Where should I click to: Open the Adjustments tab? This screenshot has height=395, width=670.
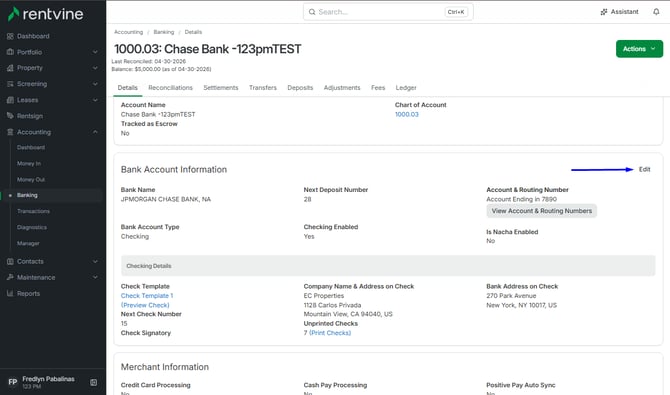342,88
